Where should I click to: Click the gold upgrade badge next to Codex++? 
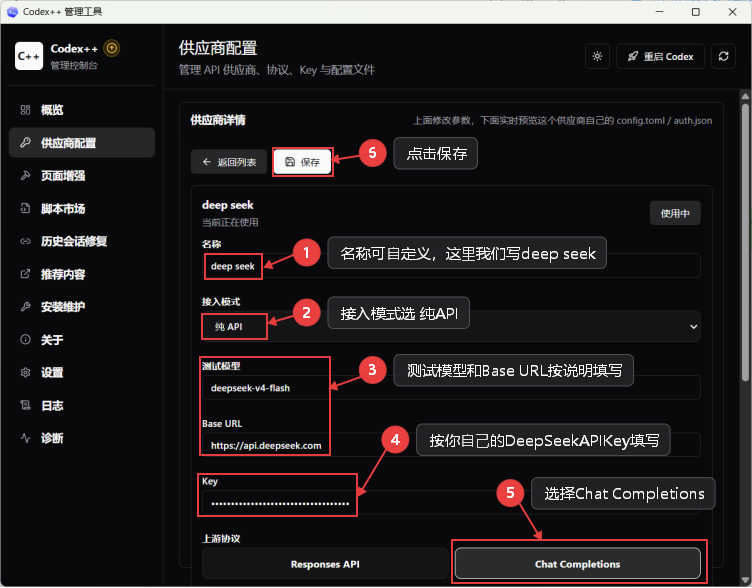tap(112, 48)
